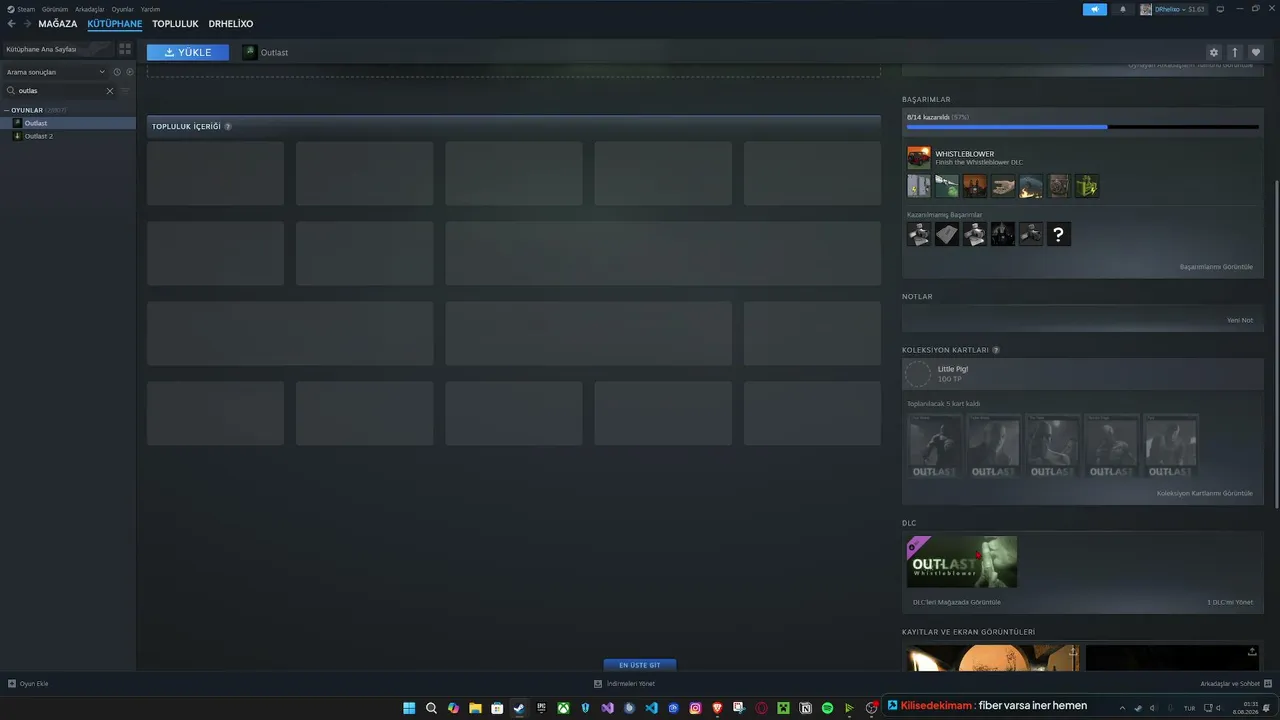
Task: Open the Arama sonuçları collection dropdown
Action: (55, 72)
